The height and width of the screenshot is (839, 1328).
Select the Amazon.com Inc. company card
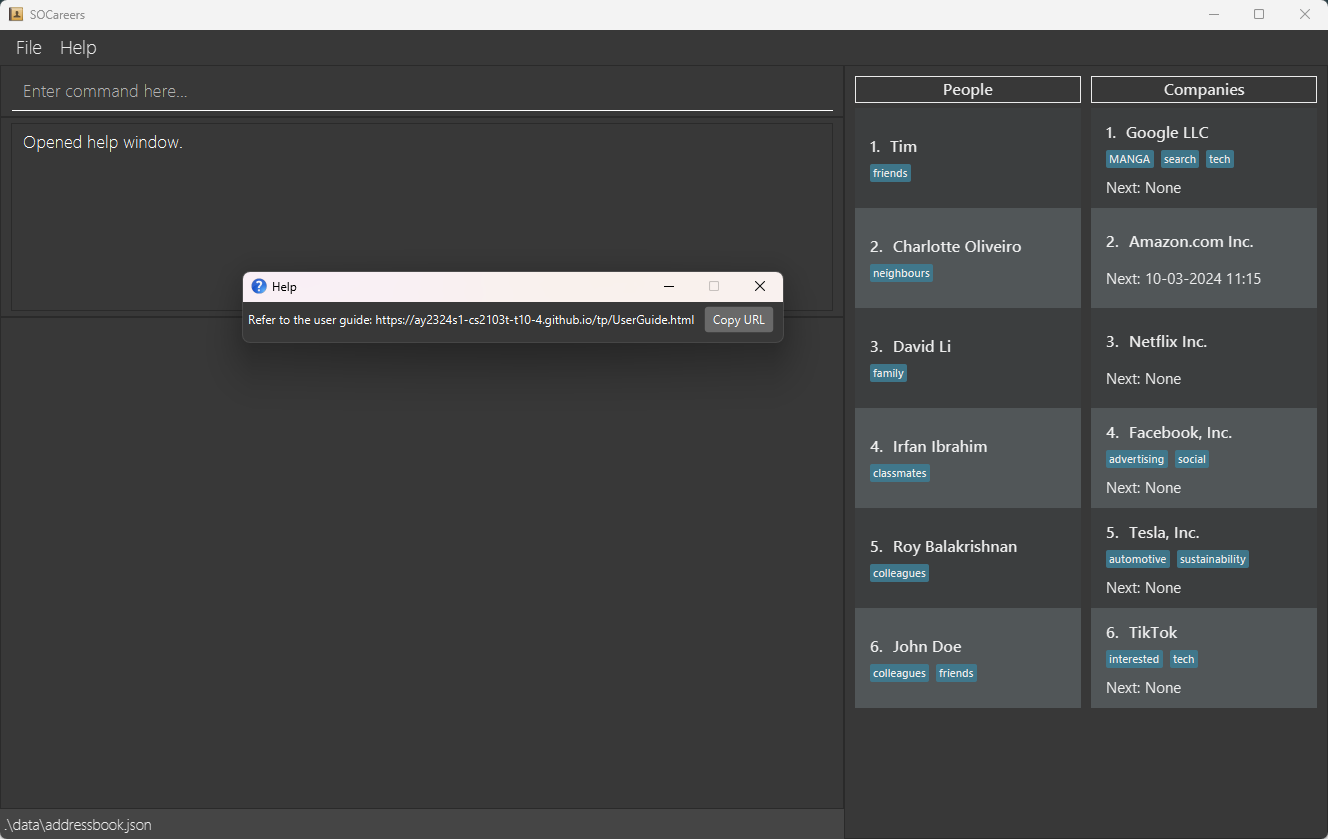[1203, 258]
